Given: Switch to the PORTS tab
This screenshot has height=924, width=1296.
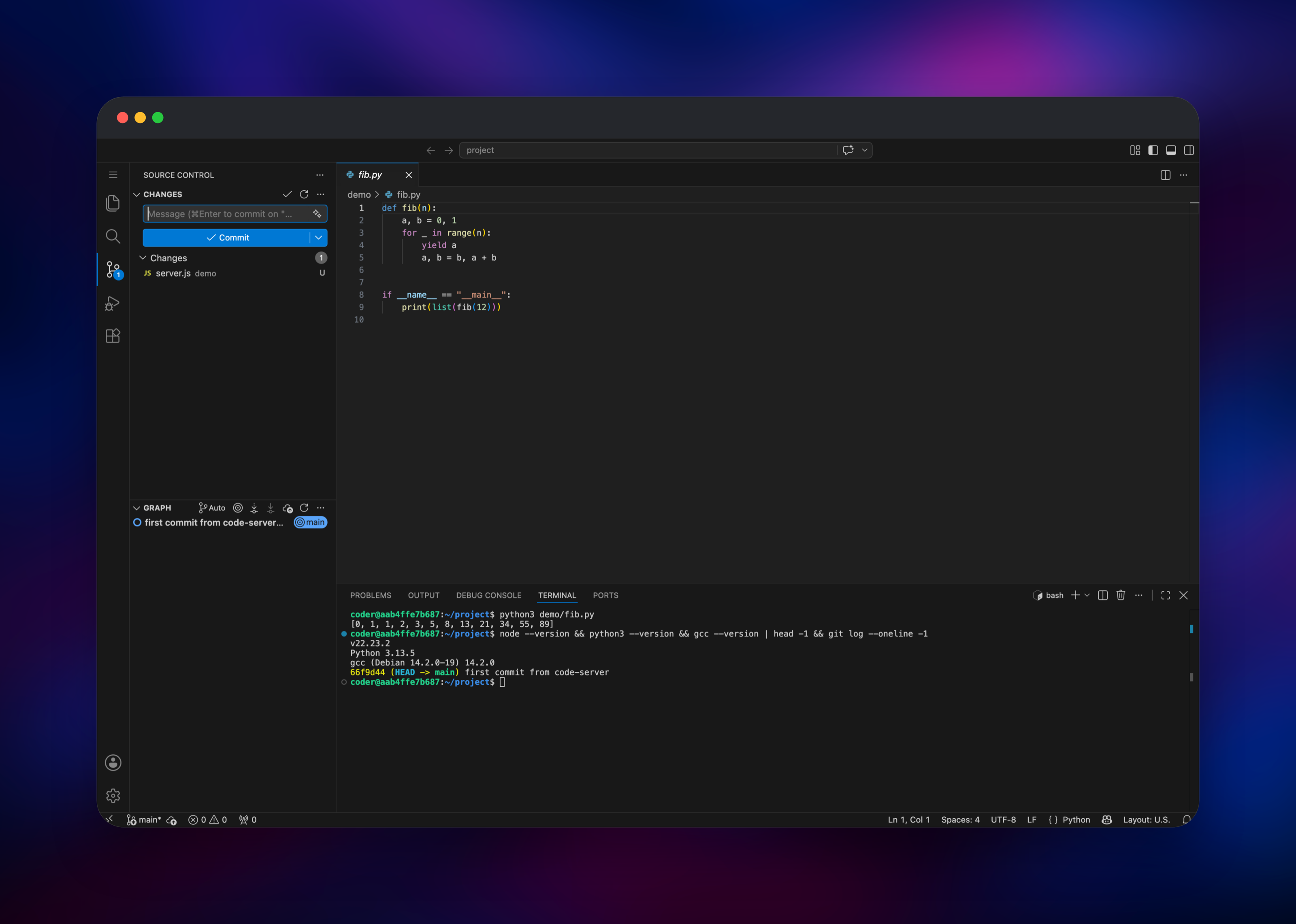Looking at the screenshot, I should [x=605, y=595].
